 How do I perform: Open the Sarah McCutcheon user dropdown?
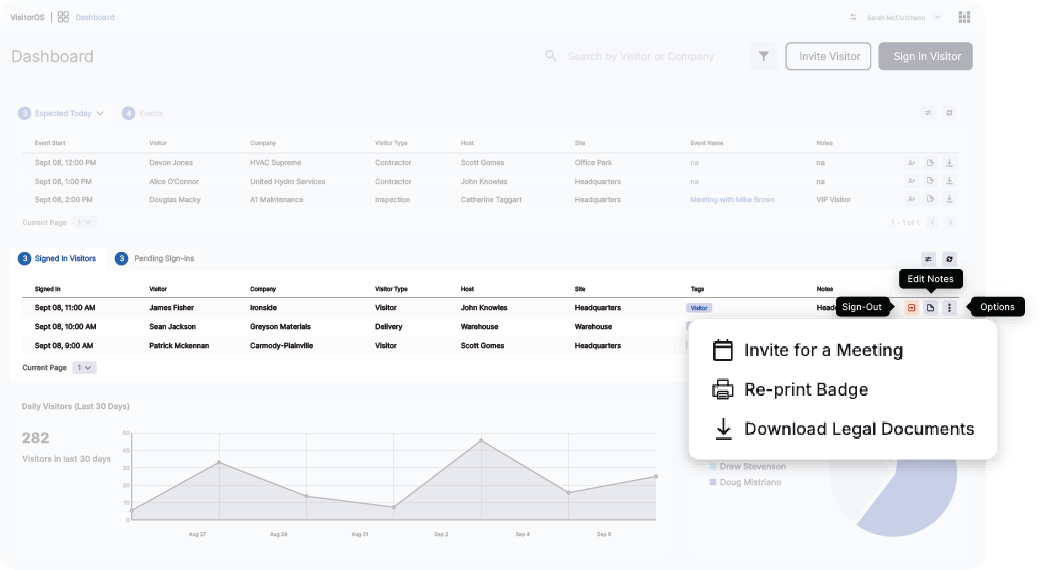click(936, 17)
